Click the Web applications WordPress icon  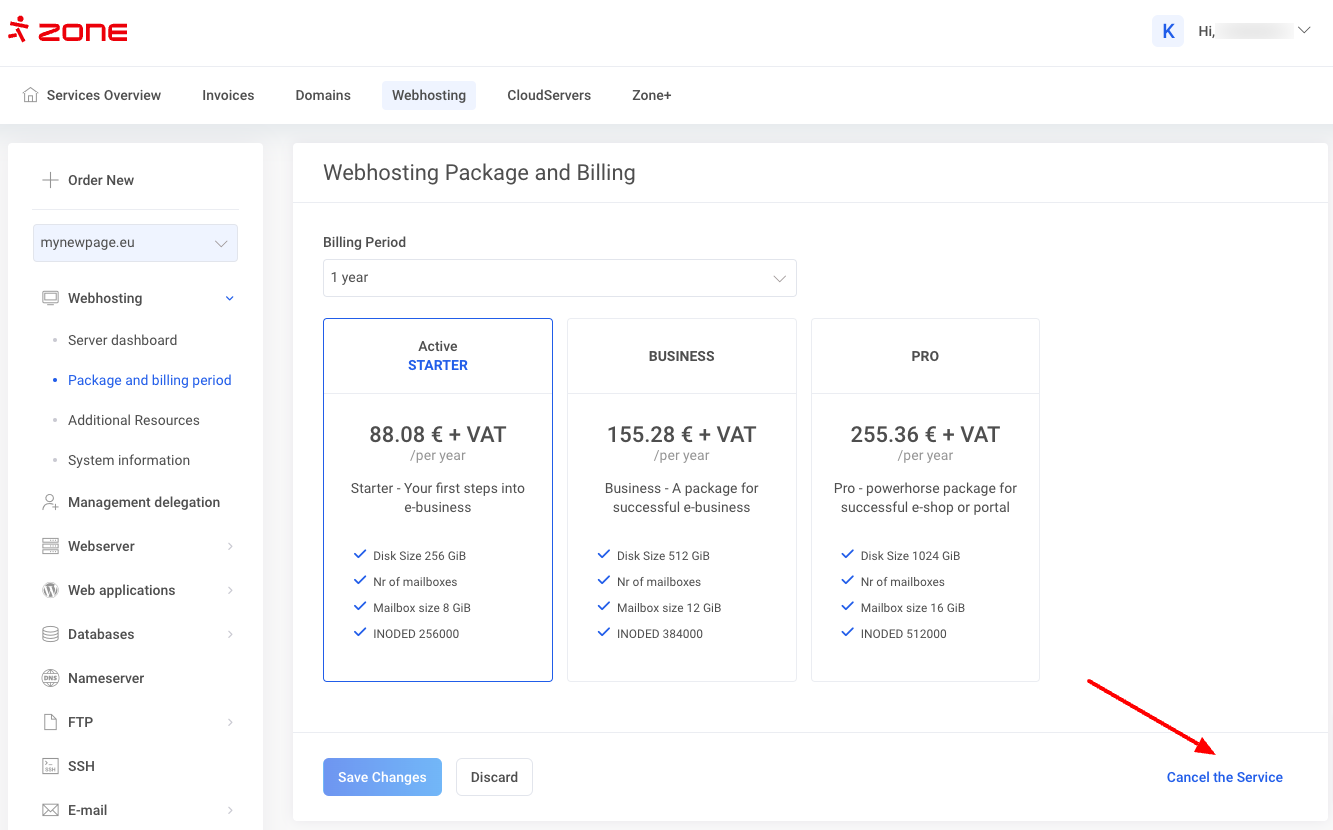(50, 590)
